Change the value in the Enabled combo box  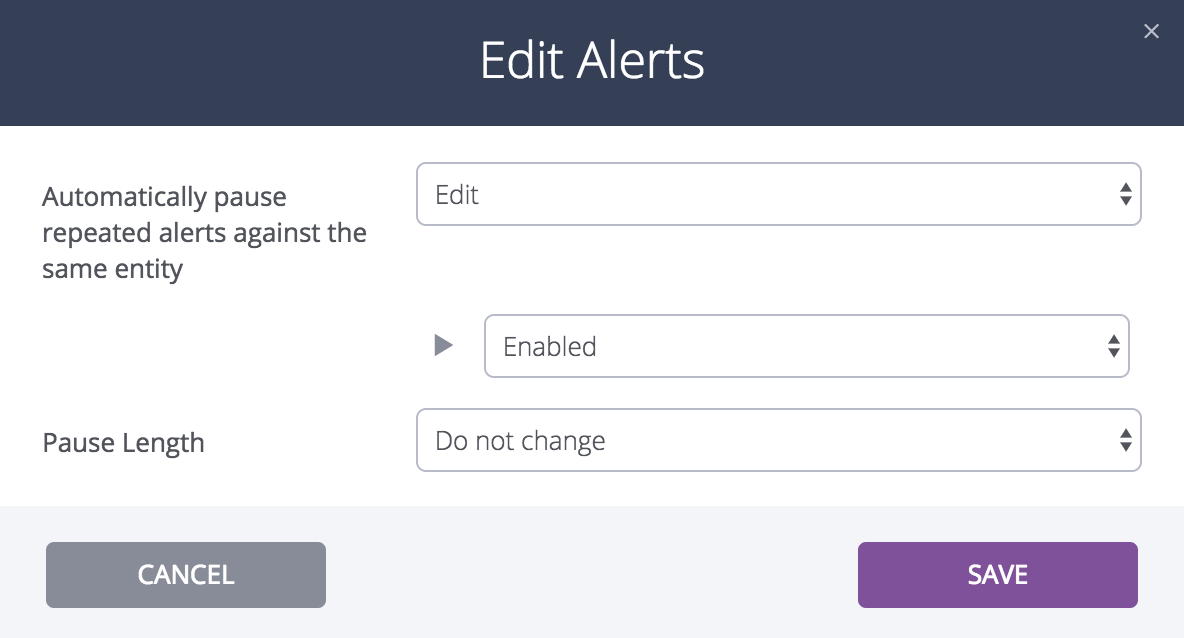click(806, 346)
